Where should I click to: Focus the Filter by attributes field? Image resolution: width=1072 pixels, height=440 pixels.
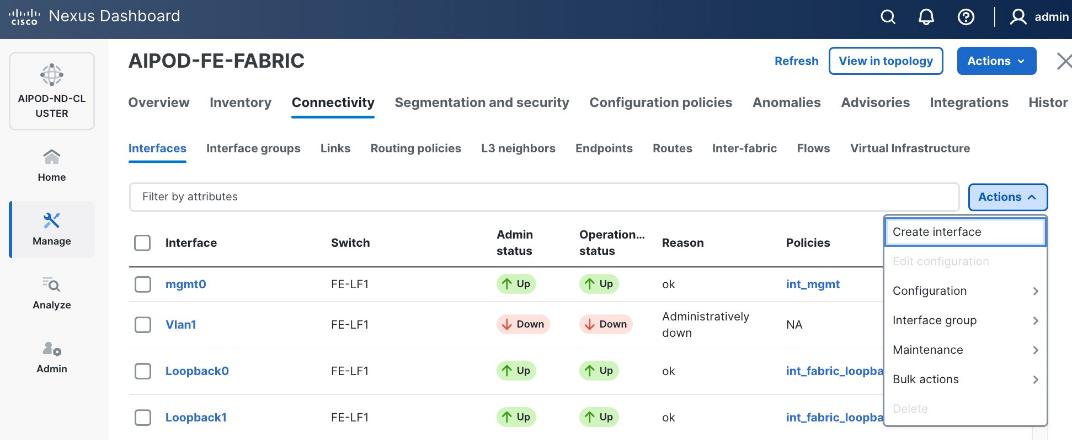(545, 197)
